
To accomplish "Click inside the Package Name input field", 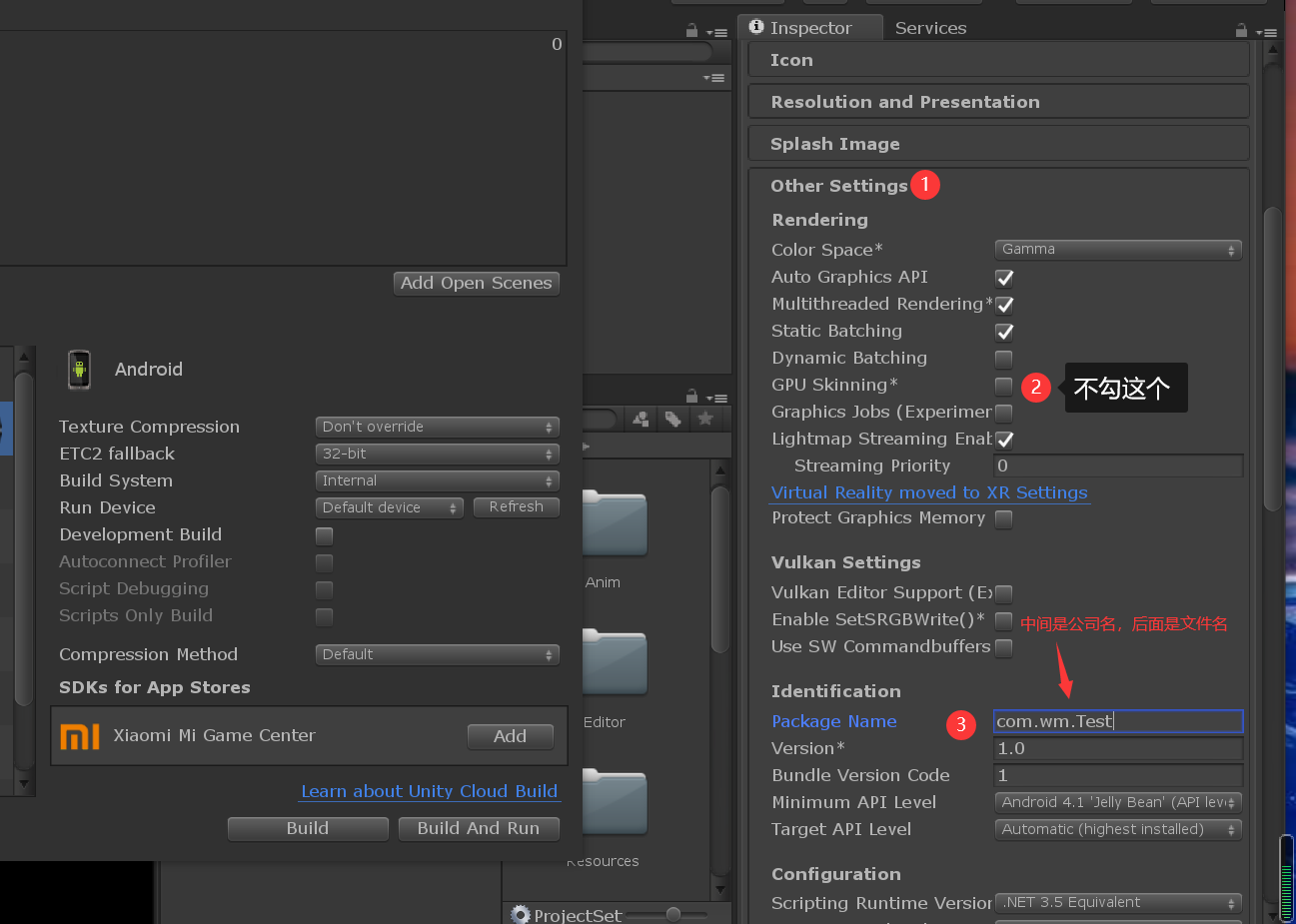I will [1117, 720].
